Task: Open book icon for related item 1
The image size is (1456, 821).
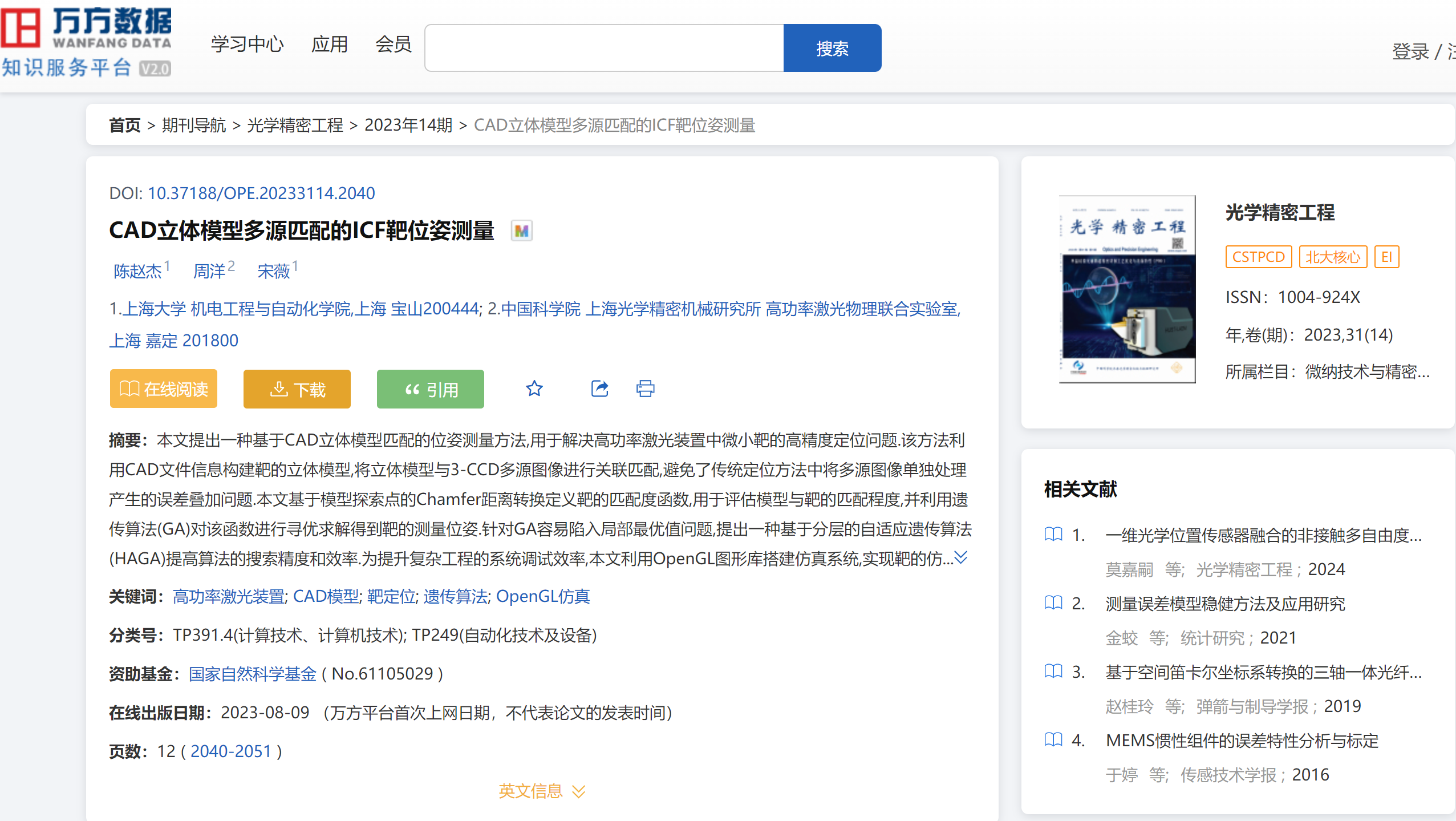Action: pyautogui.click(x=1053, y=535)
